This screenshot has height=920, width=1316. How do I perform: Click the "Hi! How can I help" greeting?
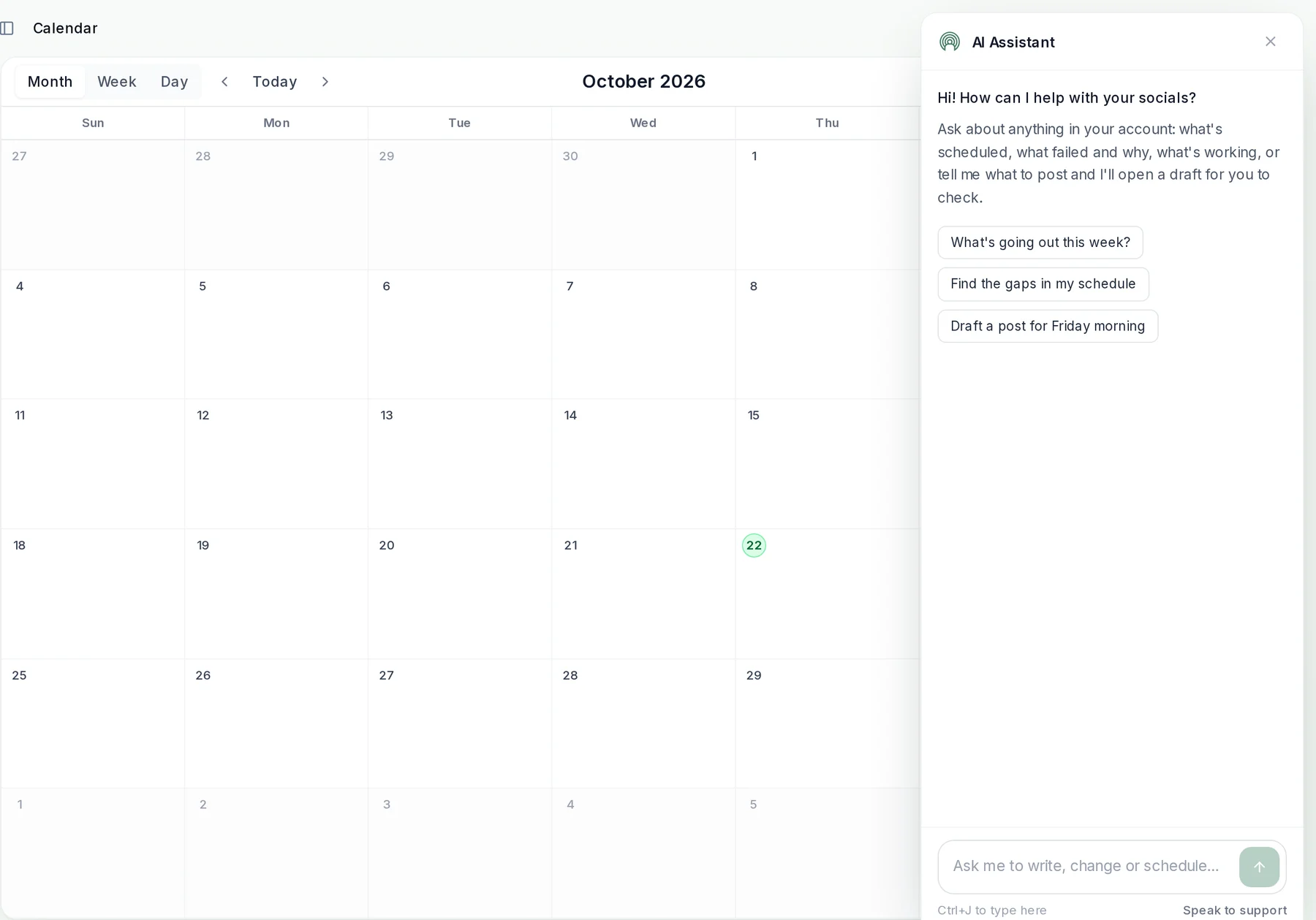1067,98
